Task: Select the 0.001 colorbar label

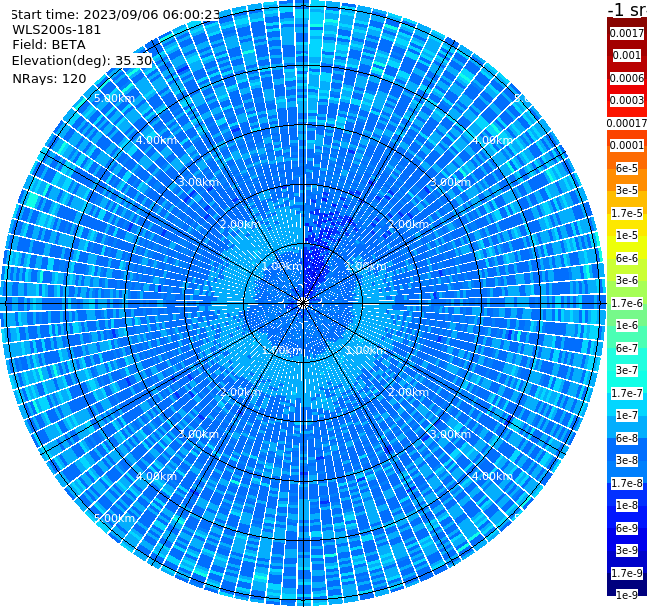Action: pyautogui.click(x=627, y=55)
